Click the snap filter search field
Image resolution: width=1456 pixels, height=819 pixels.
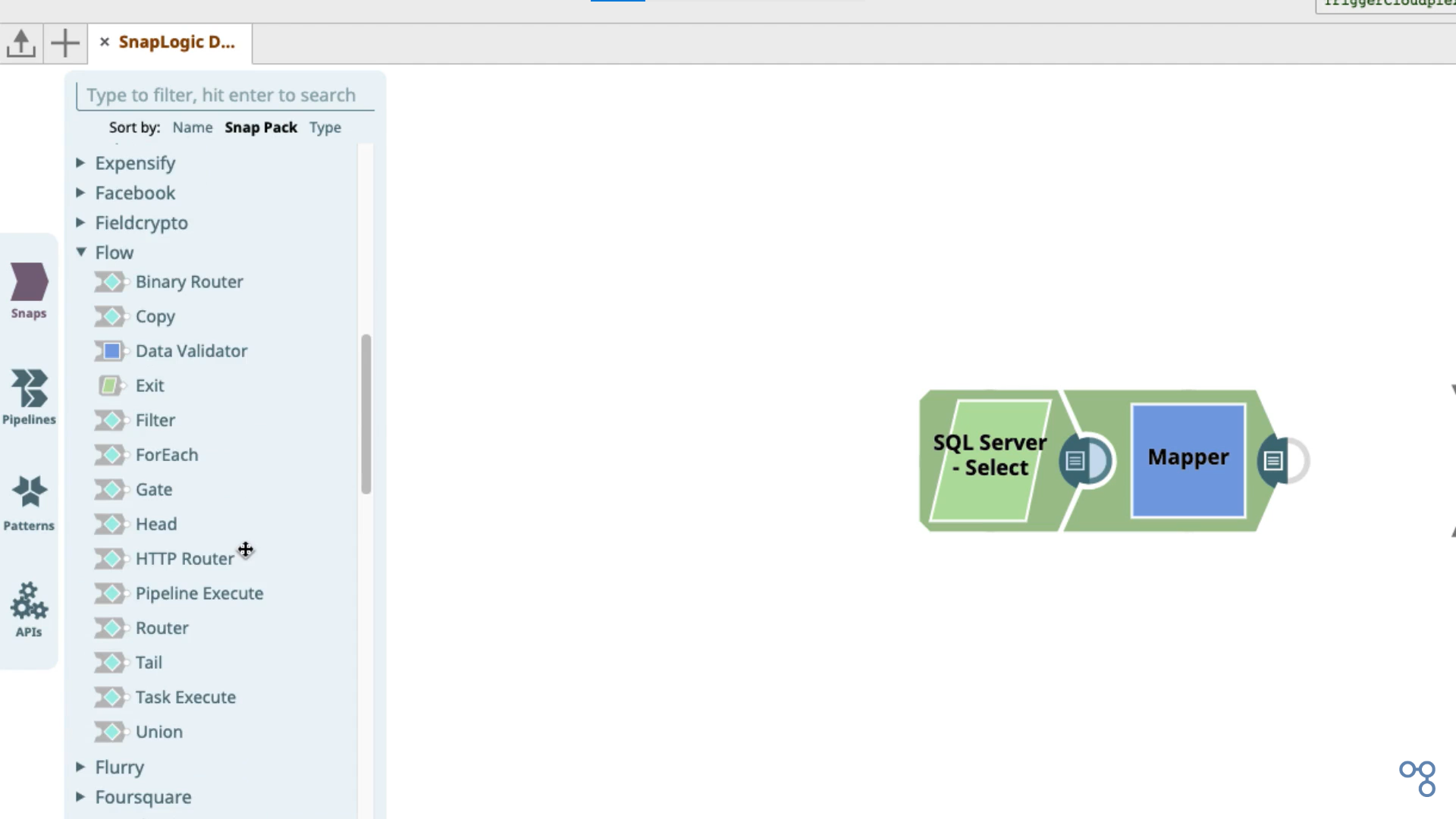click(225, 95)
